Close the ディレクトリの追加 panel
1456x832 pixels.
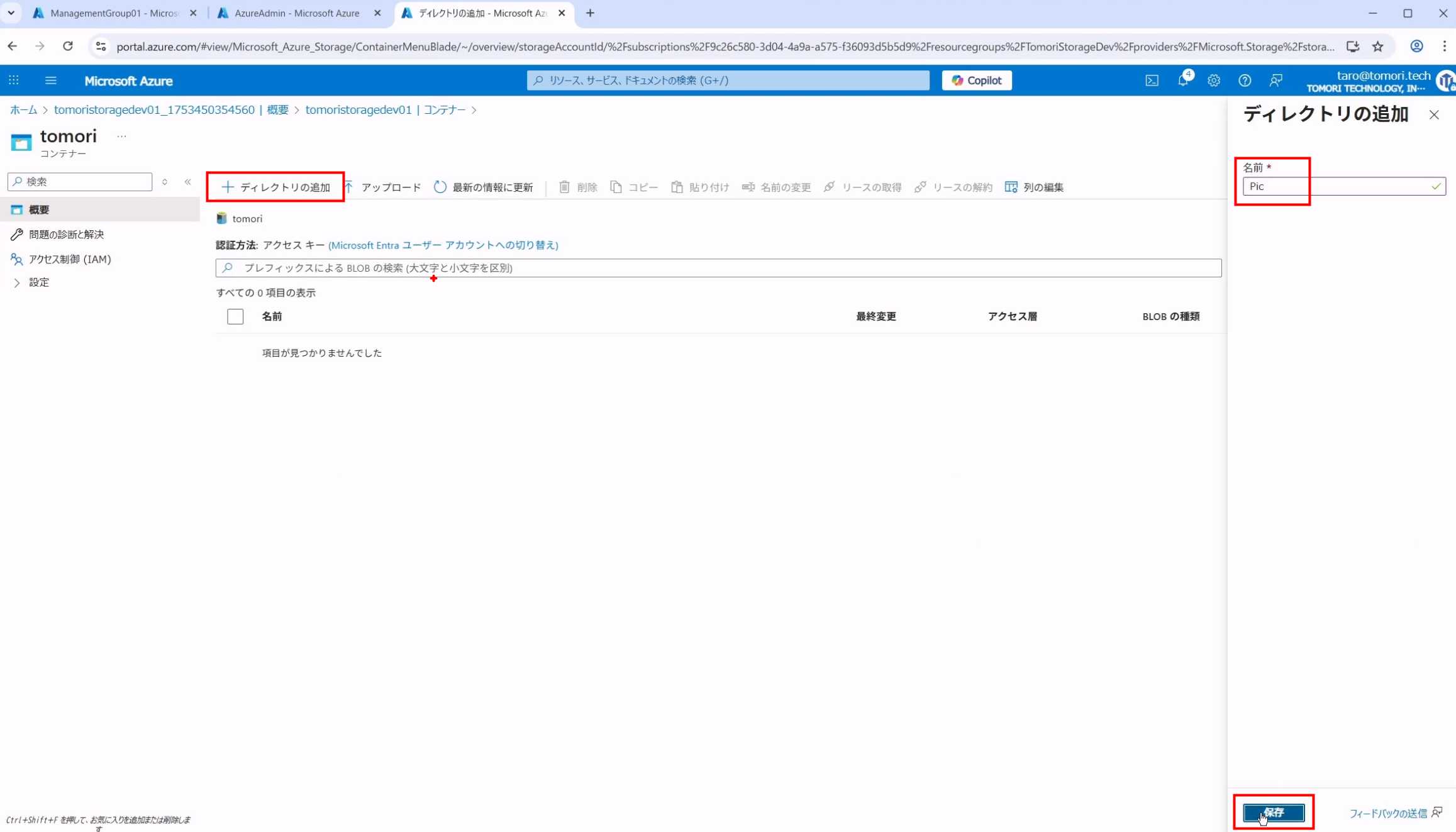click(x=1433, y=114)
